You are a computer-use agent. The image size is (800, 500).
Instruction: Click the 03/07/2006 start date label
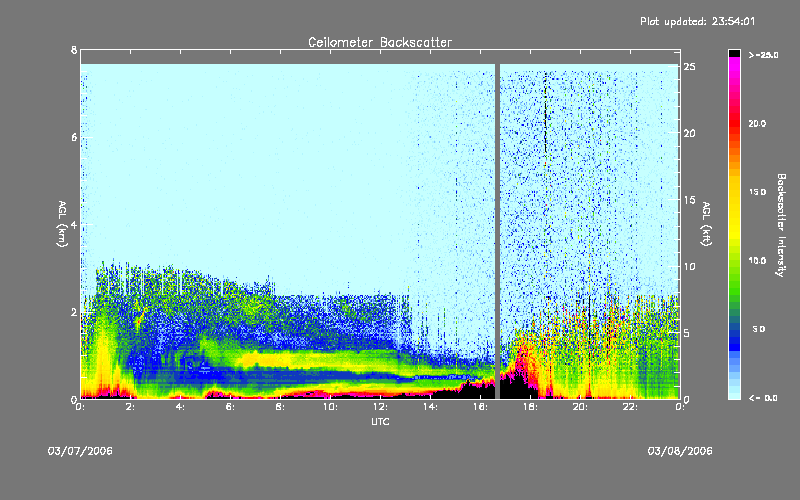tap(80, 451)
